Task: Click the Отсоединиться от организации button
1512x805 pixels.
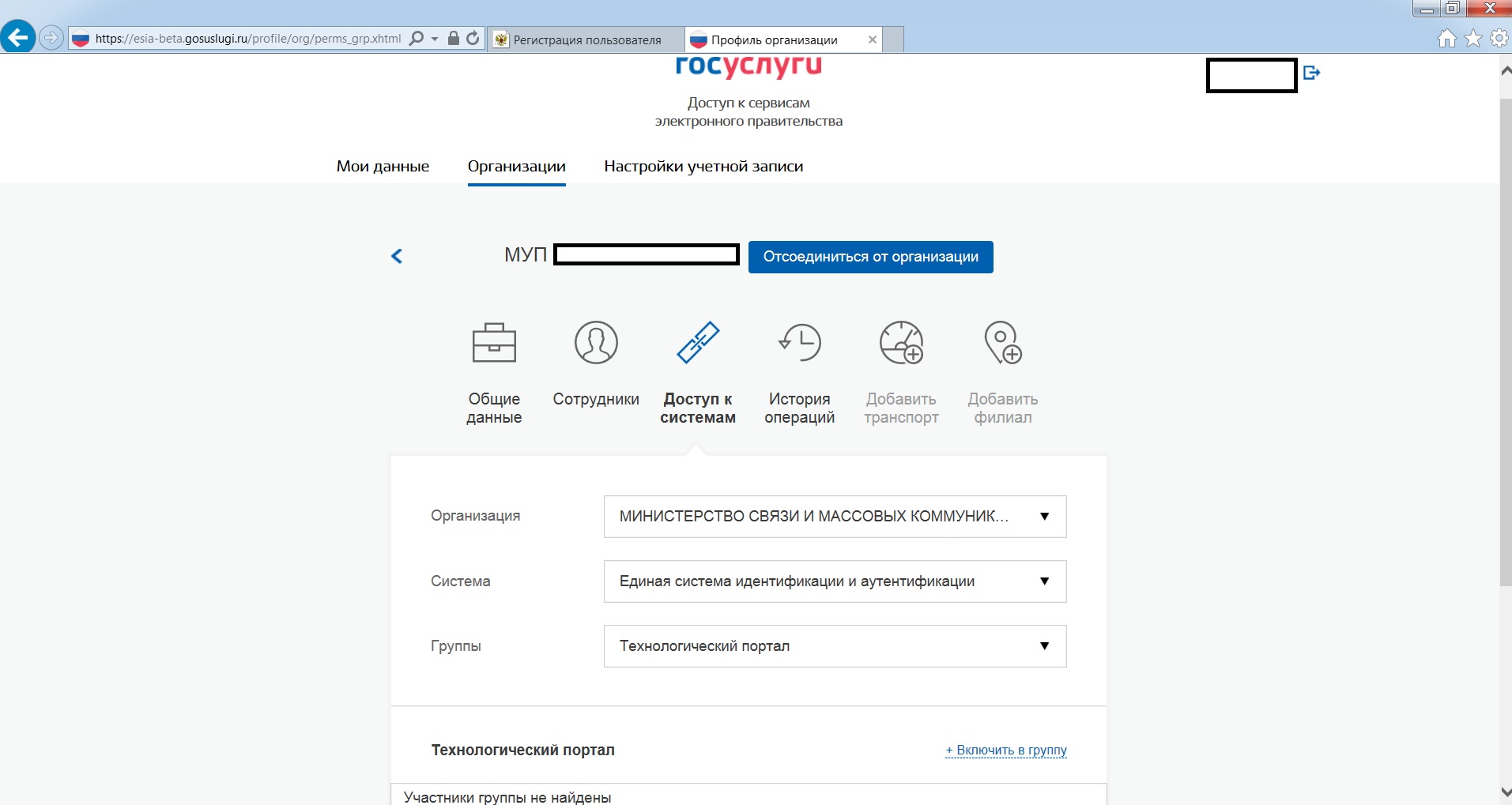Action: [x=870, y=257]
